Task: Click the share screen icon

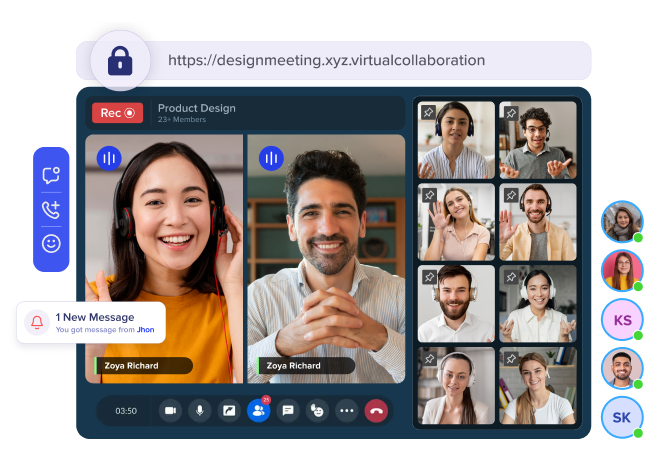Action: tap(229, 410)
